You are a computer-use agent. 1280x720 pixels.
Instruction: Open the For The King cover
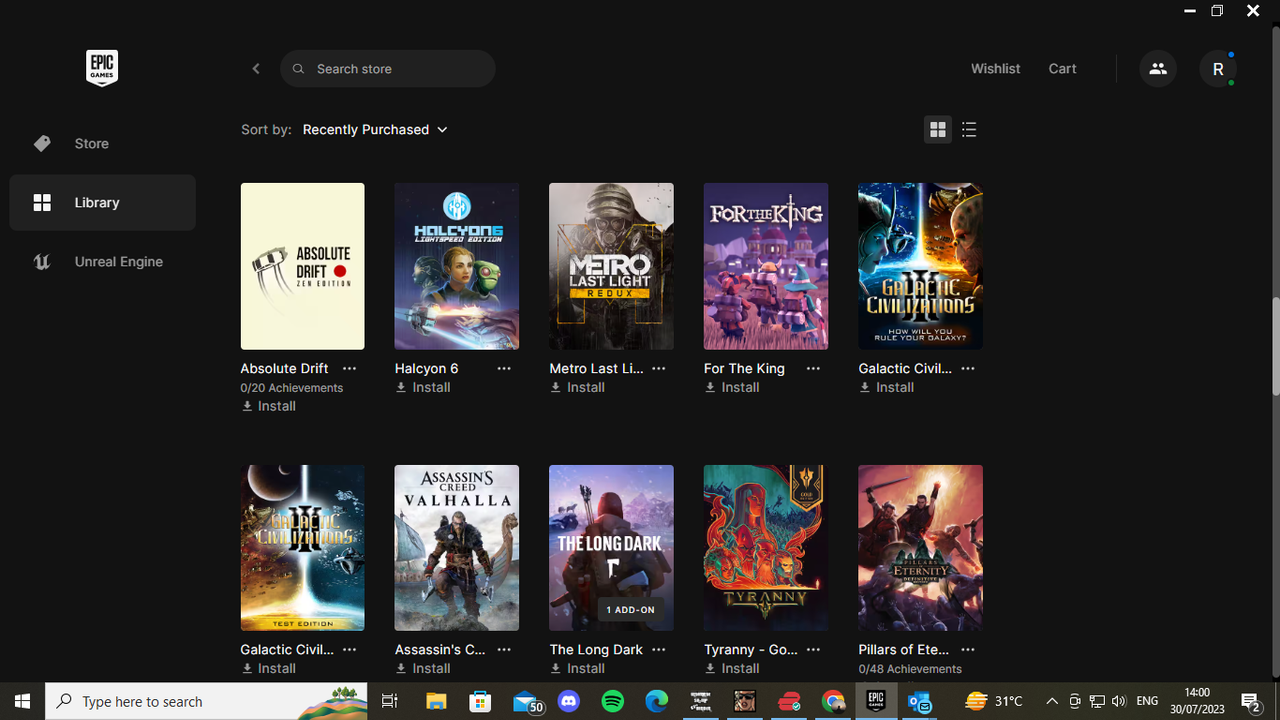(766, 266)
